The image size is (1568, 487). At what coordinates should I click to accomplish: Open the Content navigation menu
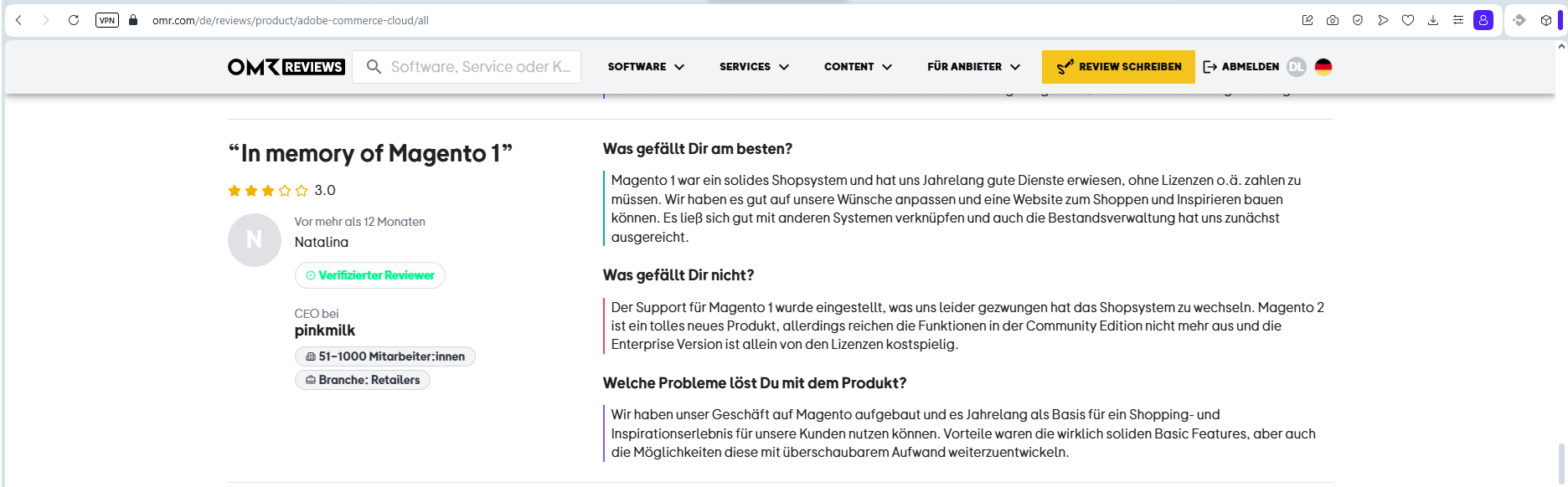[858, 67]
